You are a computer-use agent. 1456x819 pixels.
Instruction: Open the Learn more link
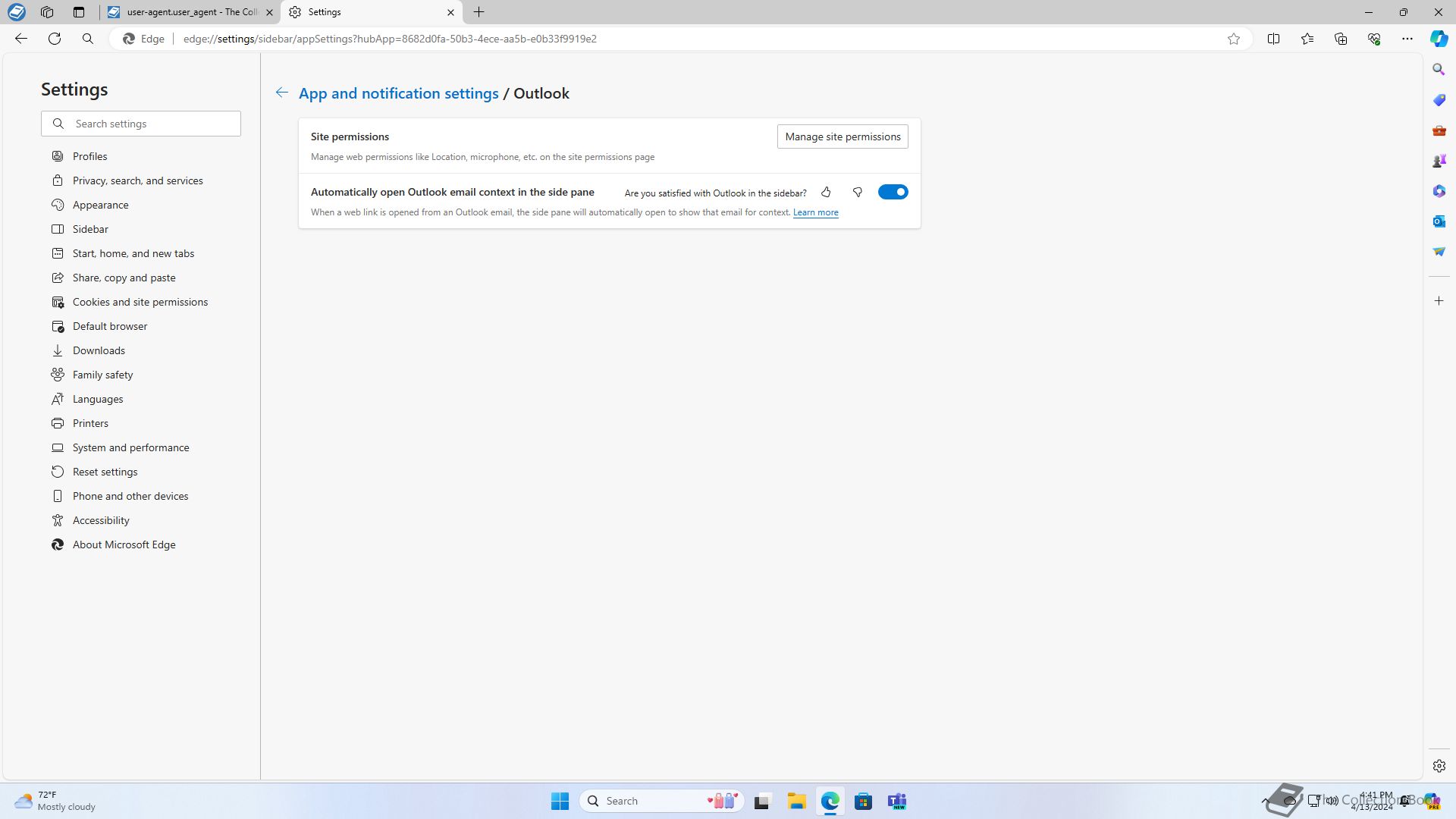(x=815, y=212)
